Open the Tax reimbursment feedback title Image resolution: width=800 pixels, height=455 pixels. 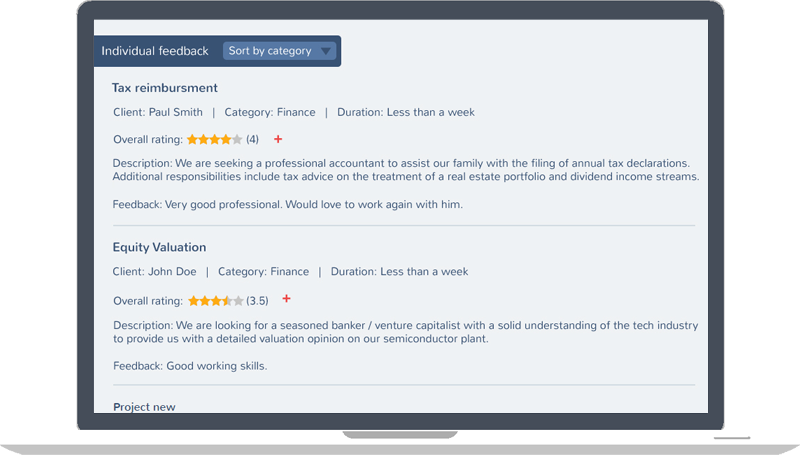[x=165, y=88]
